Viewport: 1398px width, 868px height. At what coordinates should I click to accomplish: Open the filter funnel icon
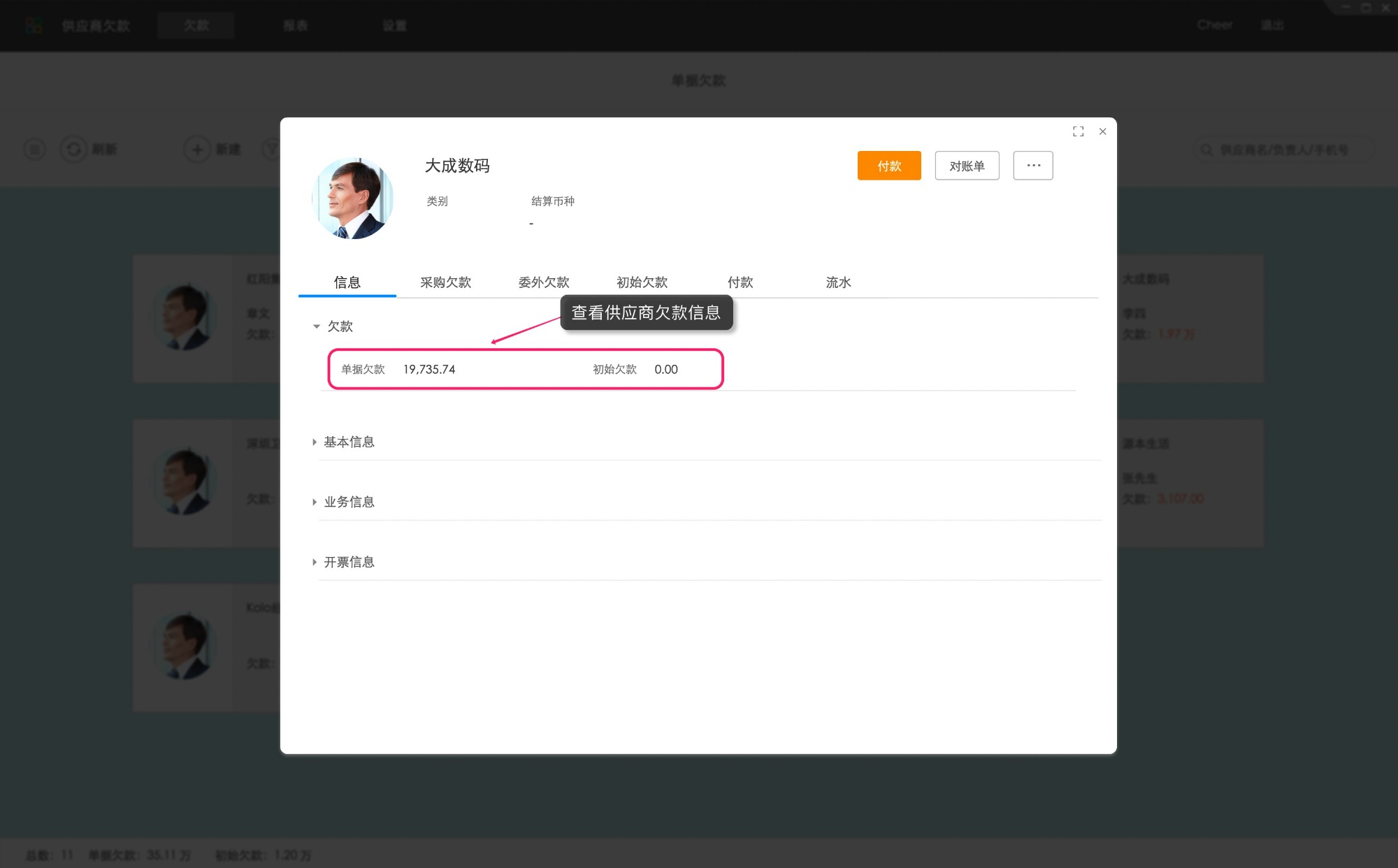tap(273, 149)
